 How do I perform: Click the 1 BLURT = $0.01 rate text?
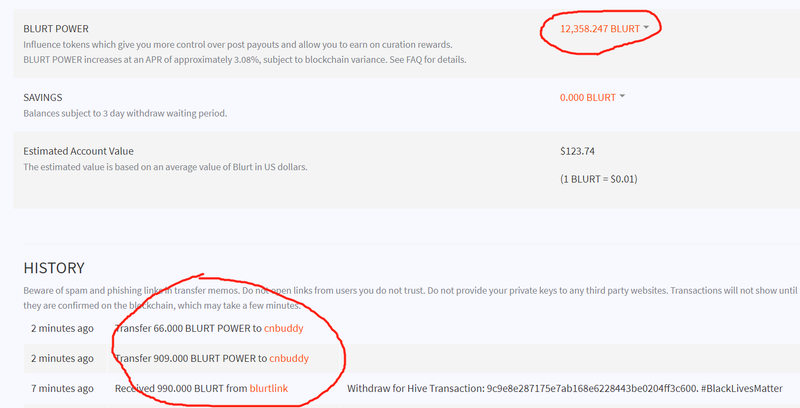click(600, 179)
